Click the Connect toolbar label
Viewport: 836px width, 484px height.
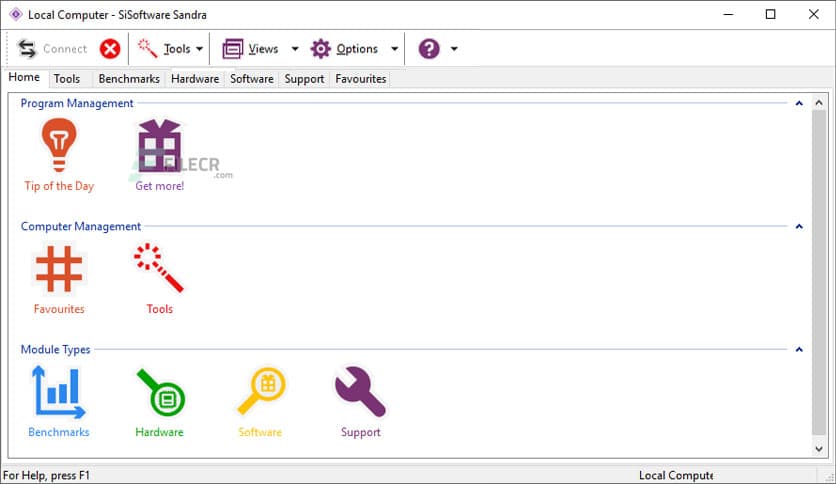[65, 49]
